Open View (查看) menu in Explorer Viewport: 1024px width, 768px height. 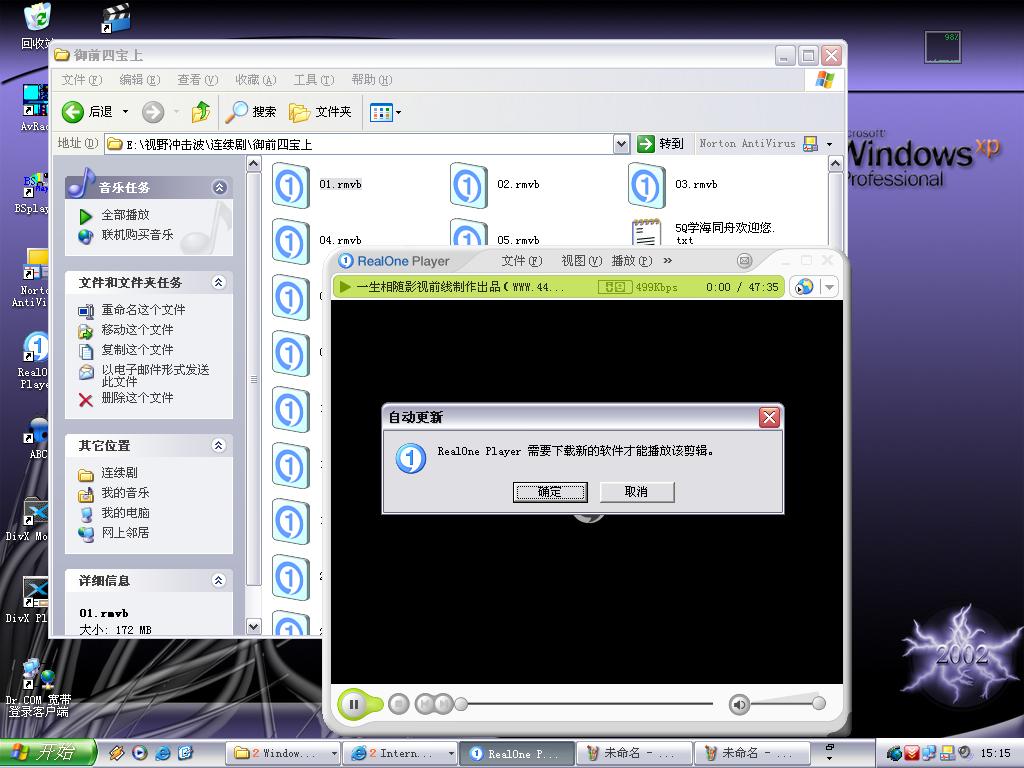(x=198, y=80)
